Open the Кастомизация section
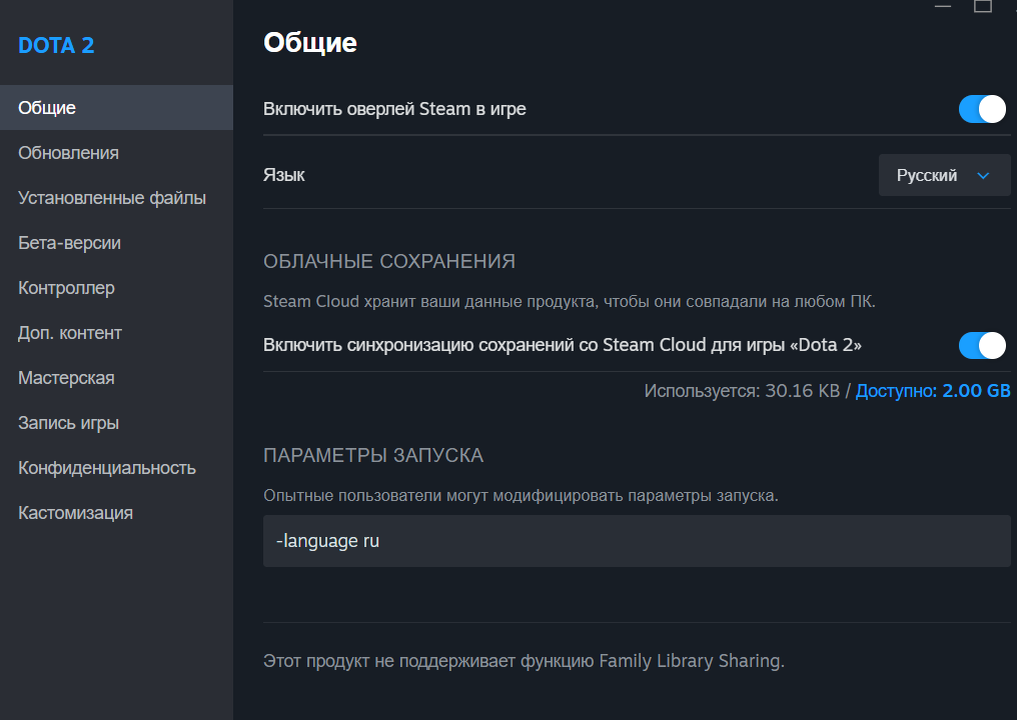1017x720 pixels. pyautogui.click(x=75, y=513)
